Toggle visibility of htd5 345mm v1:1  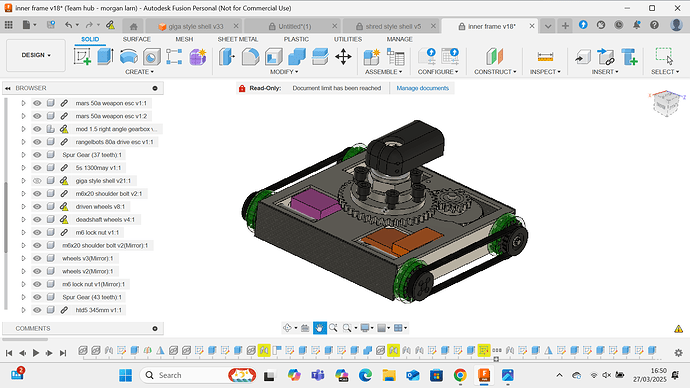[37, 310]
